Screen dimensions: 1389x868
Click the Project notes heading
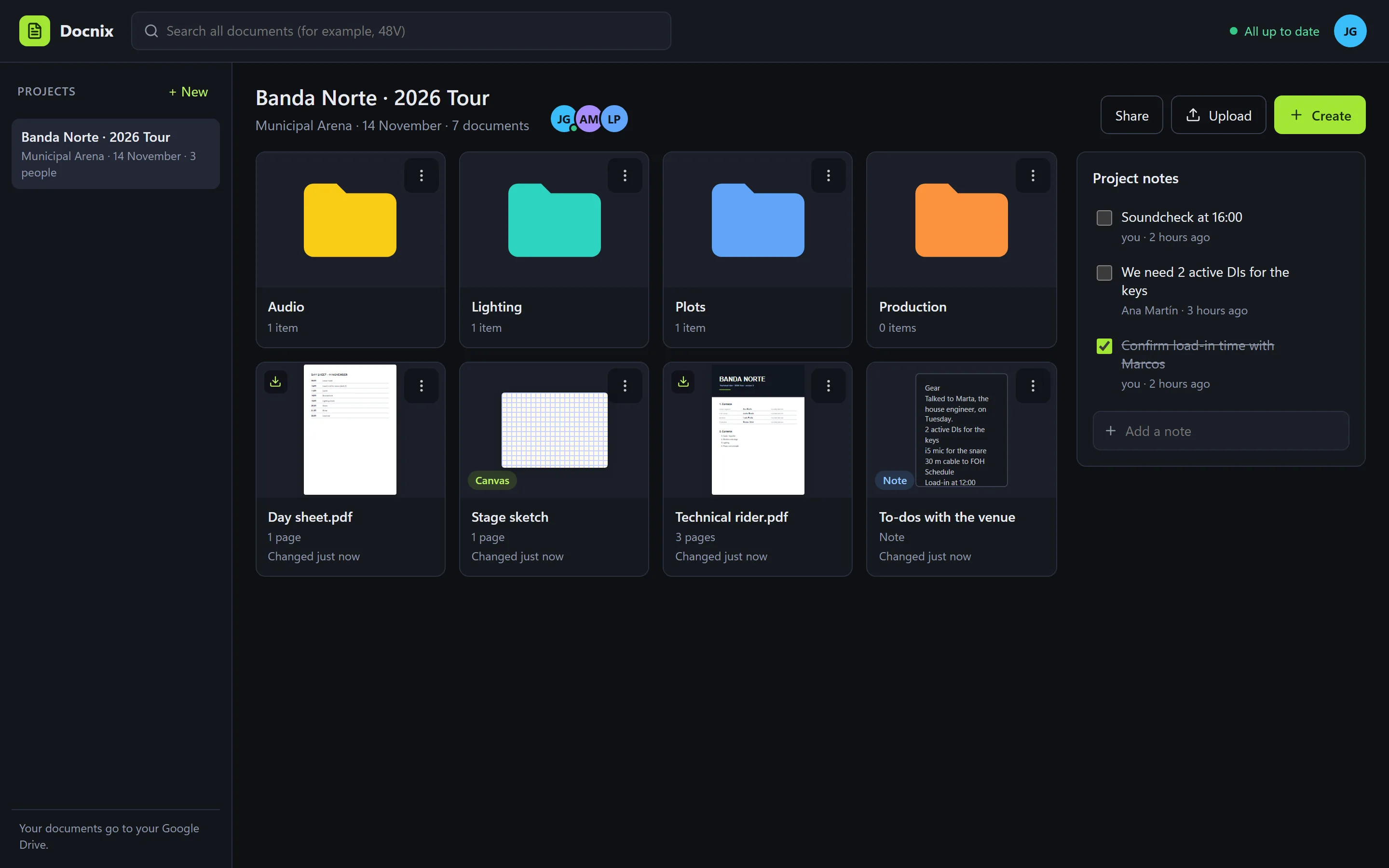(x=1135, y=178)
